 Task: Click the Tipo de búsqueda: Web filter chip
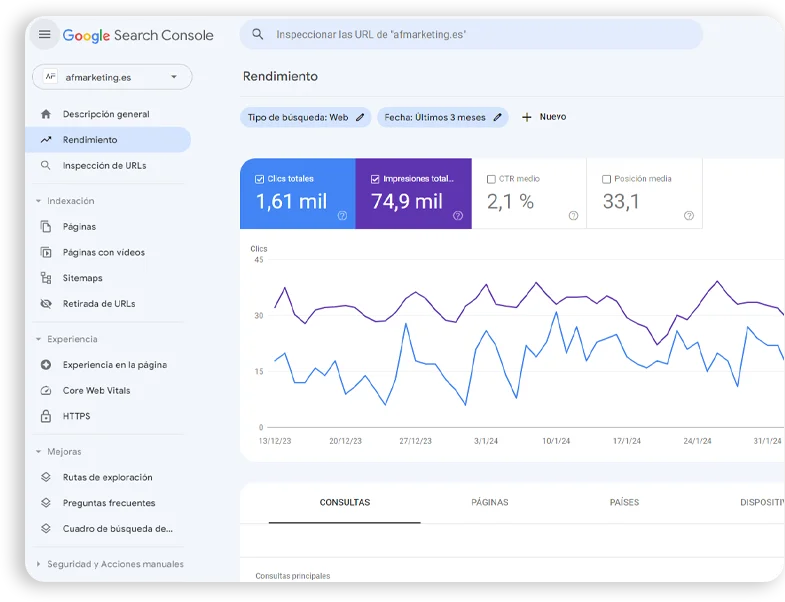click(306, 117)
